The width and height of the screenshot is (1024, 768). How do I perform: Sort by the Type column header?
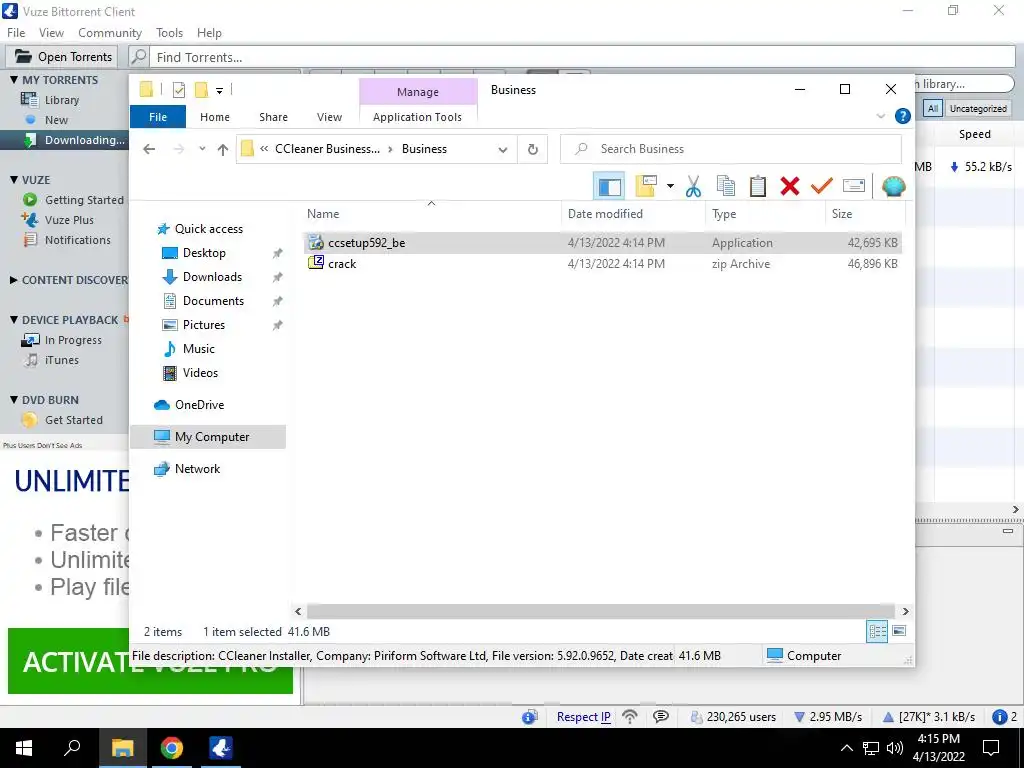click(x=765, y=214)
